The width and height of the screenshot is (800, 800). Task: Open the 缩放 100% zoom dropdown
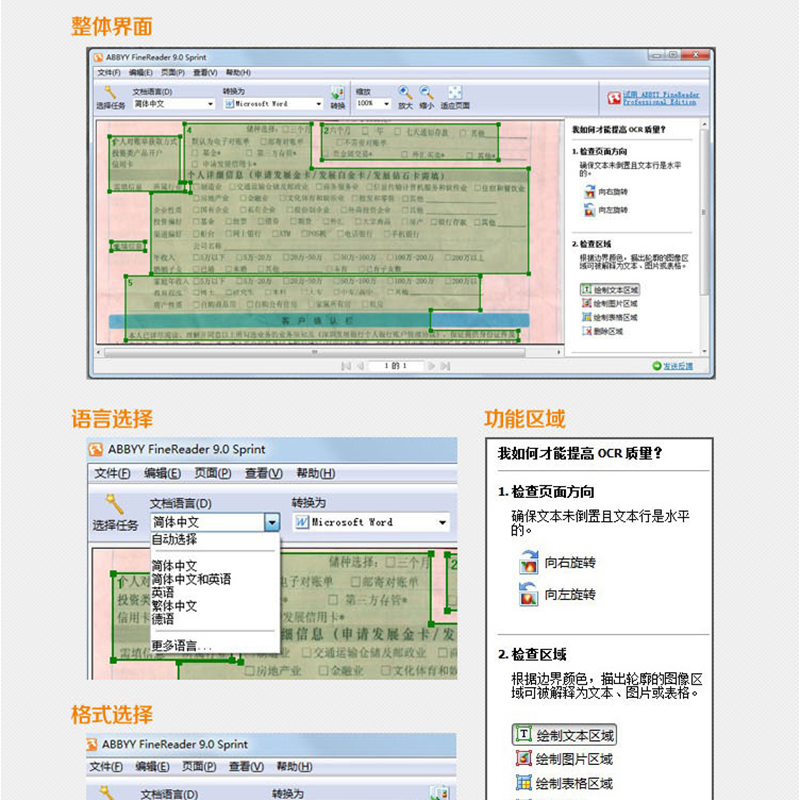coord(373,103)
